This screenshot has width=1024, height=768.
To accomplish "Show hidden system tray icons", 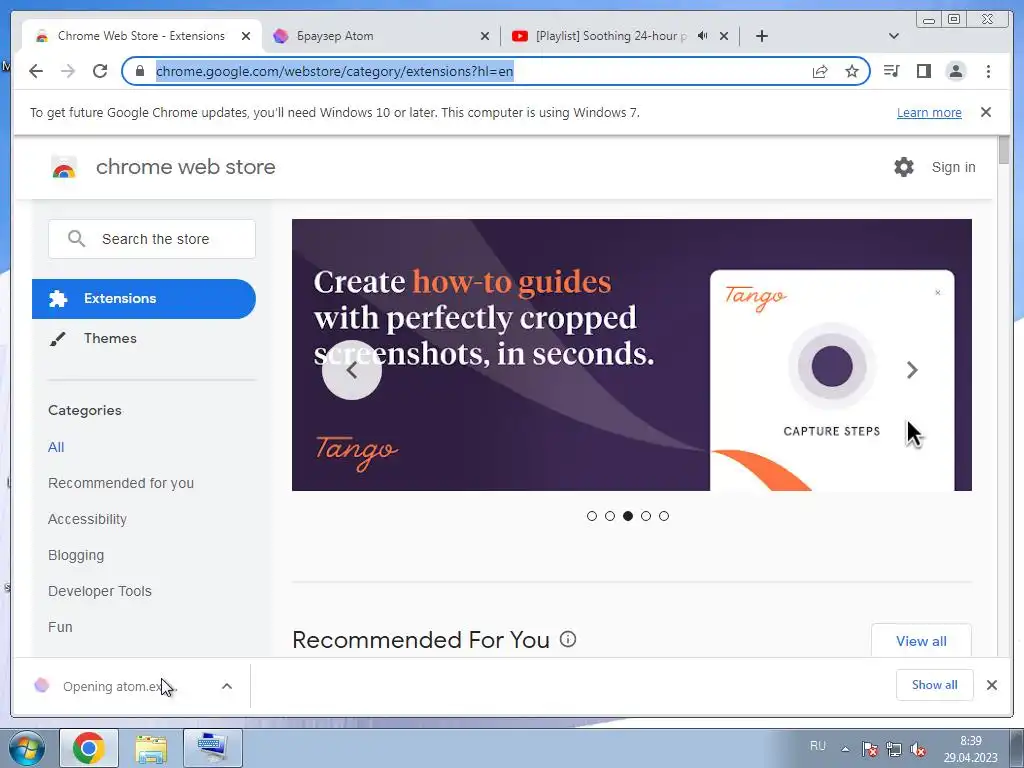I will click(845, 749).
